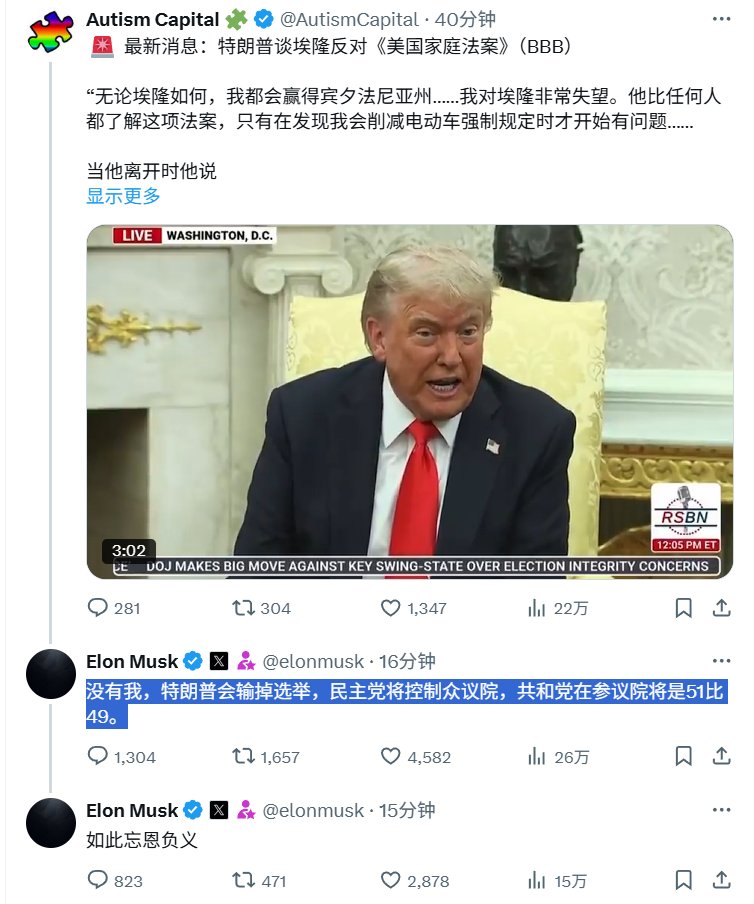This screenshot has height=904, width=754.
Task: View analytics for the 22万 views post
Action: click(x=536, y=608)
